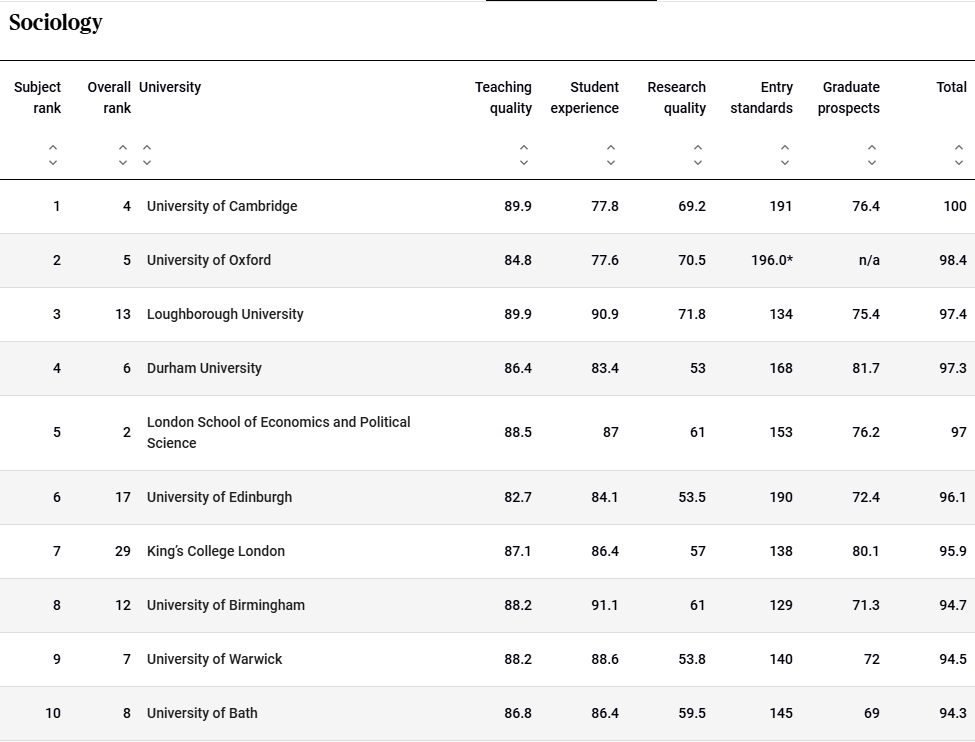Screen dimensions: 975x742
Task: Sort by Student experience arrows
Action: pyautogui.click(x=611, y=155)
